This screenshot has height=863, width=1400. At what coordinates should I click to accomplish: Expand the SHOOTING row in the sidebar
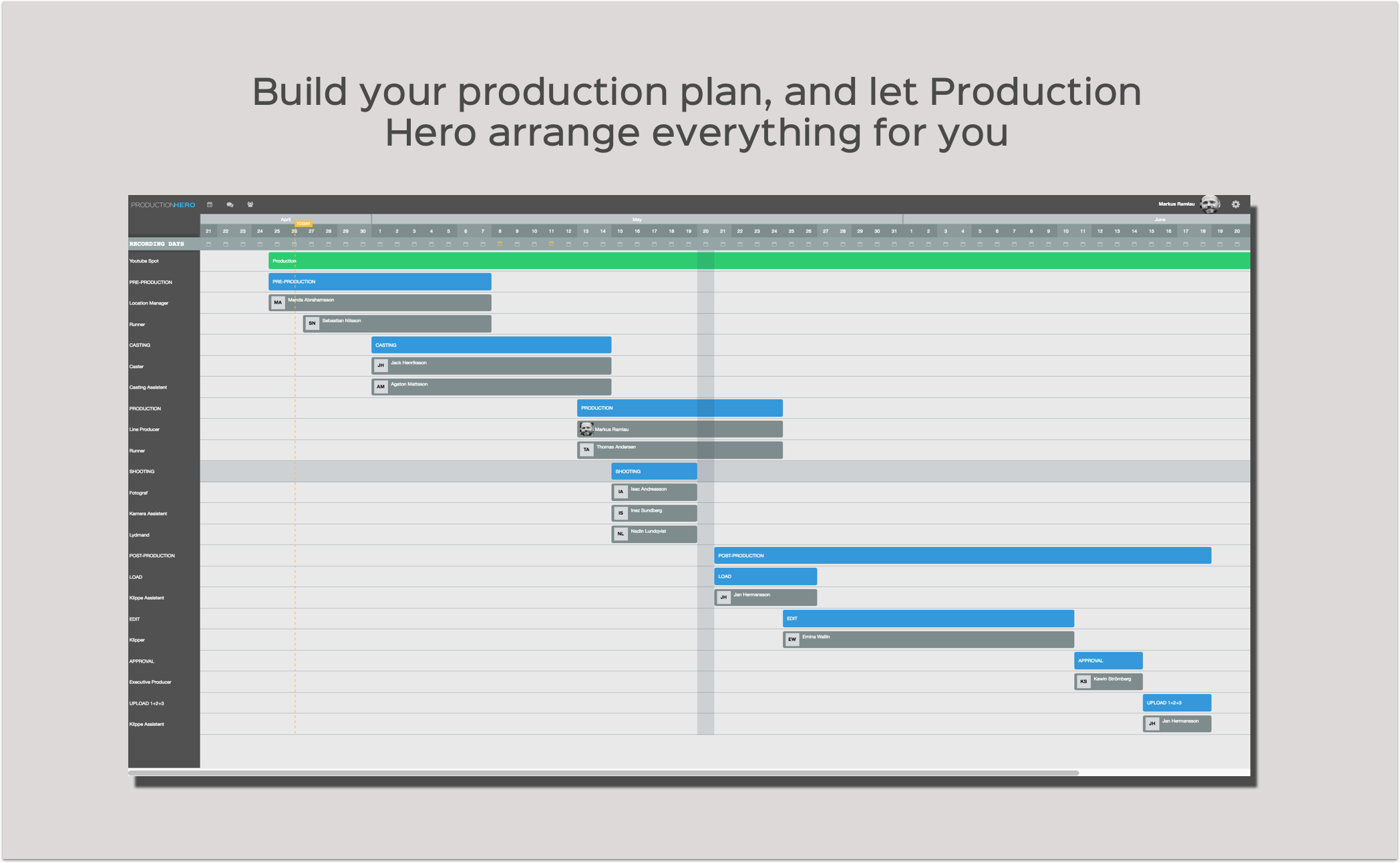[140, 471]
